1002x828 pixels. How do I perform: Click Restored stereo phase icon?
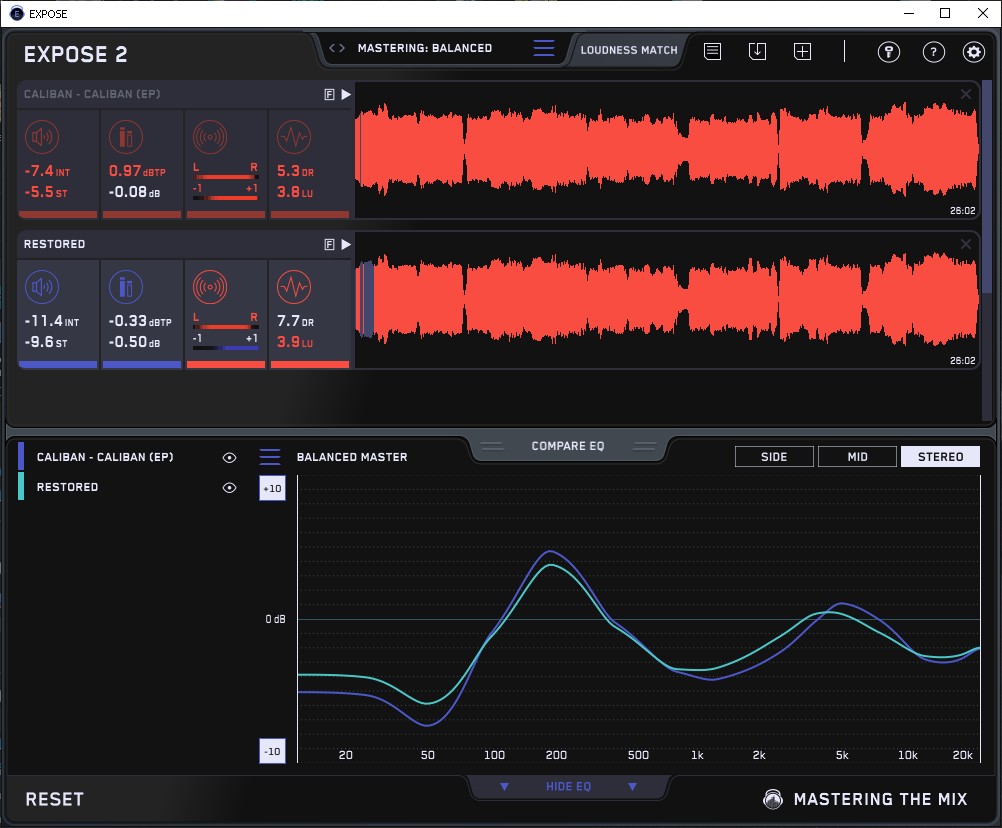click(210, 287)
